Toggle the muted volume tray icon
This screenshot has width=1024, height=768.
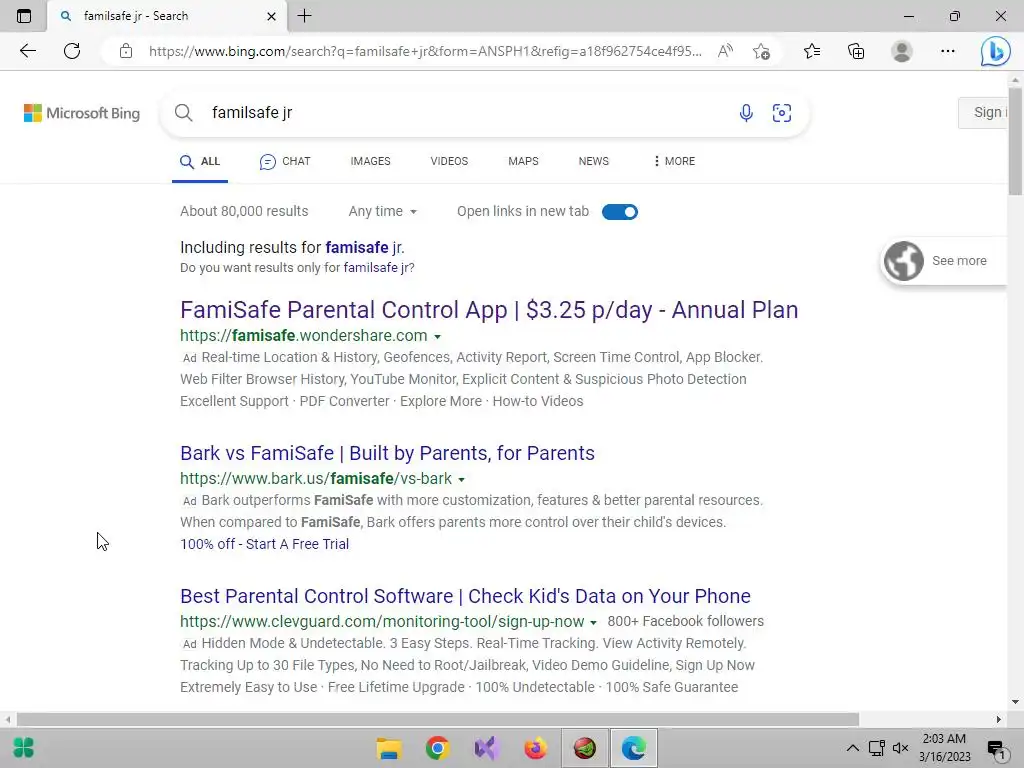point(901,748)
